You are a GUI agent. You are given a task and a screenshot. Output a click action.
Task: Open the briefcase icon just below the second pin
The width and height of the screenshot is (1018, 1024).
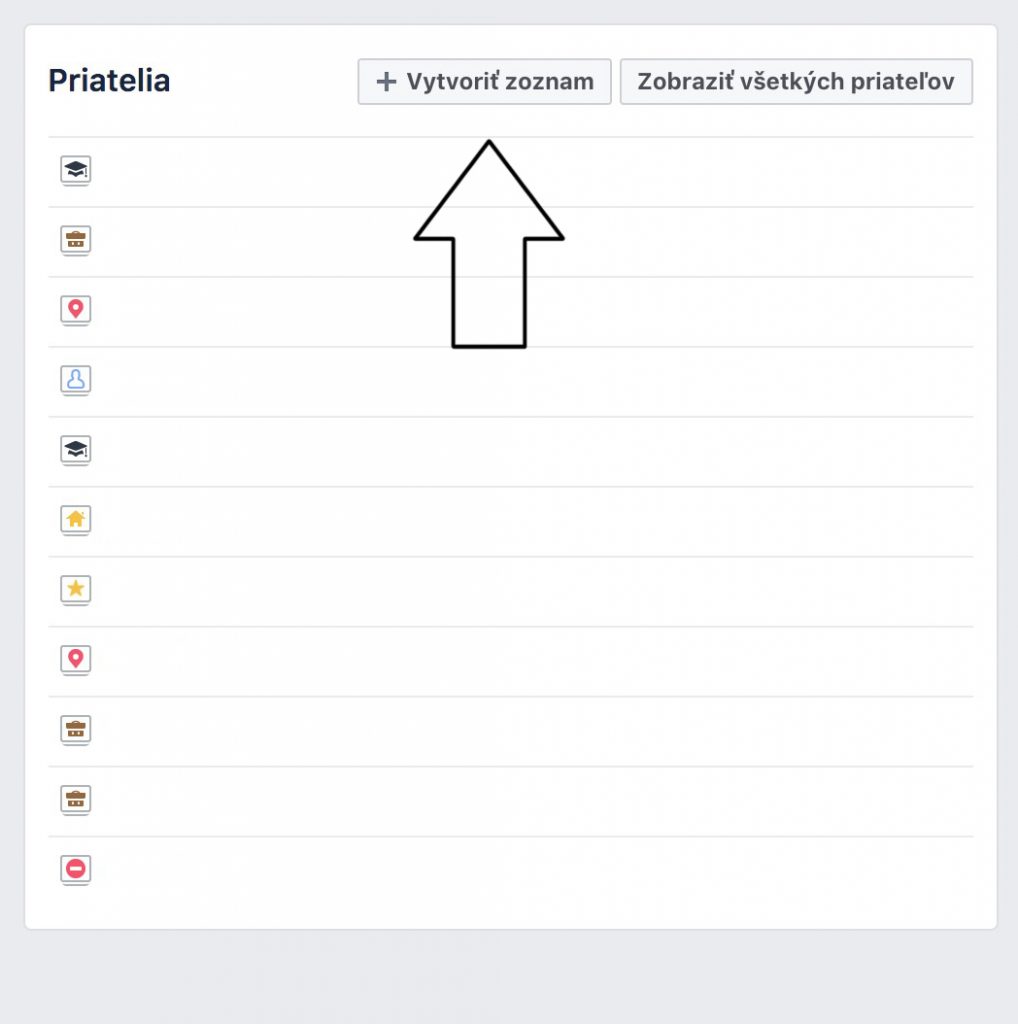(76, 729)
